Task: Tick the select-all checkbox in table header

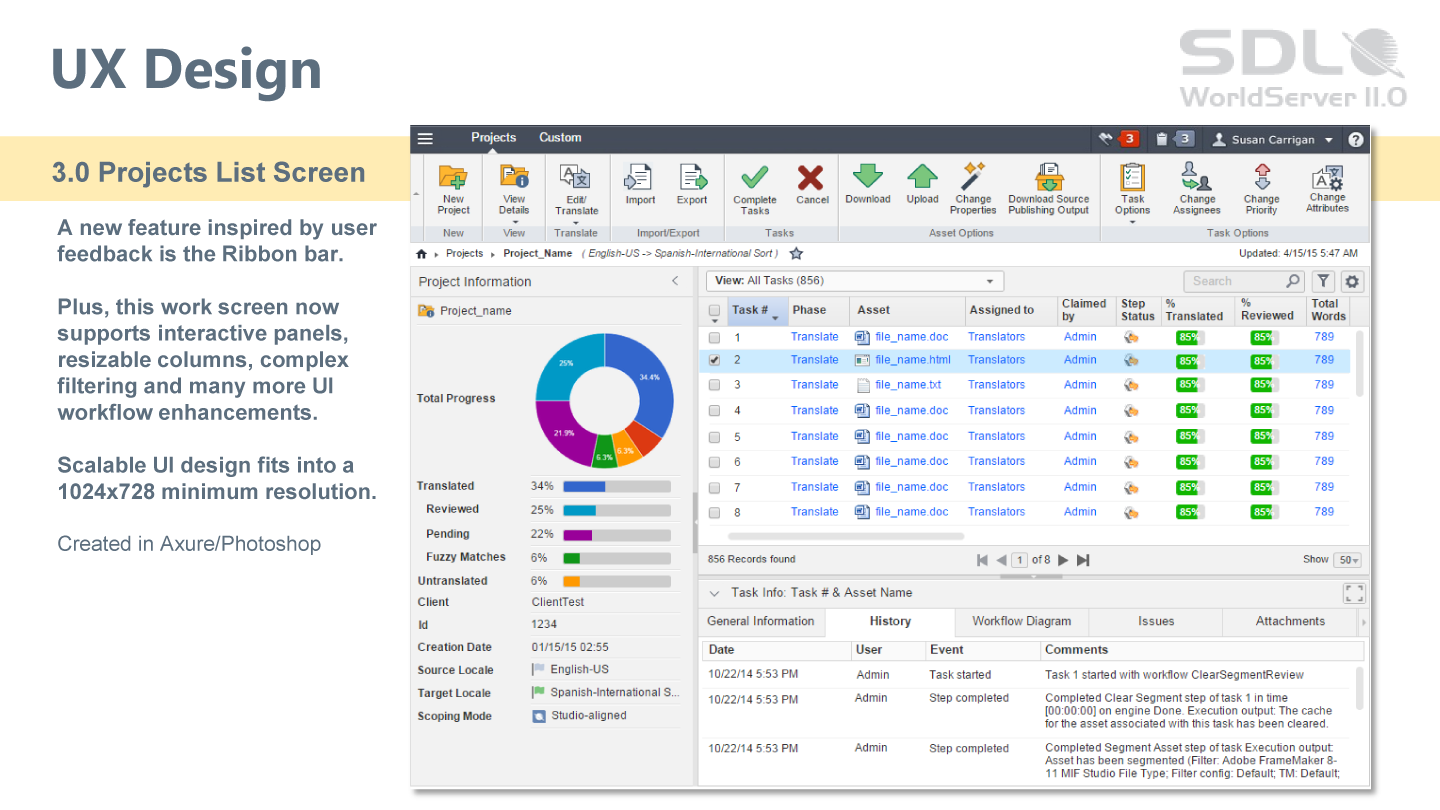Action: (714, 310)
